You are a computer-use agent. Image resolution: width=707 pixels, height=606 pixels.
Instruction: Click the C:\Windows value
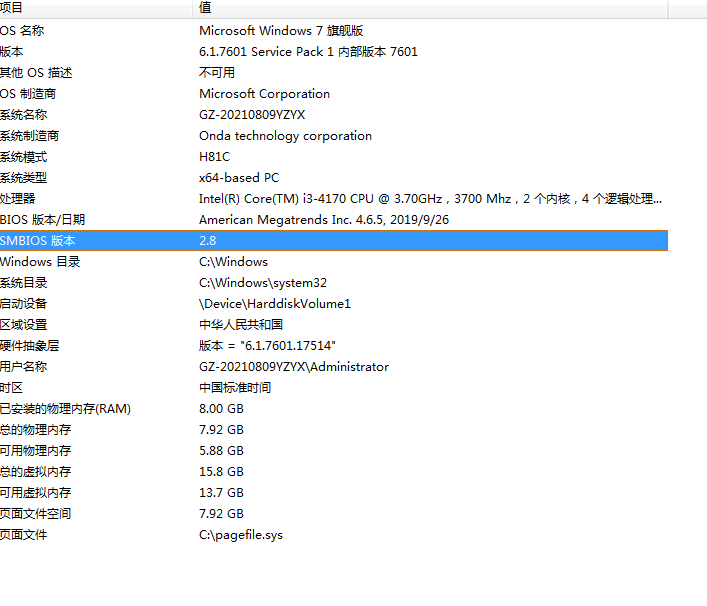[x=233, y=262]
